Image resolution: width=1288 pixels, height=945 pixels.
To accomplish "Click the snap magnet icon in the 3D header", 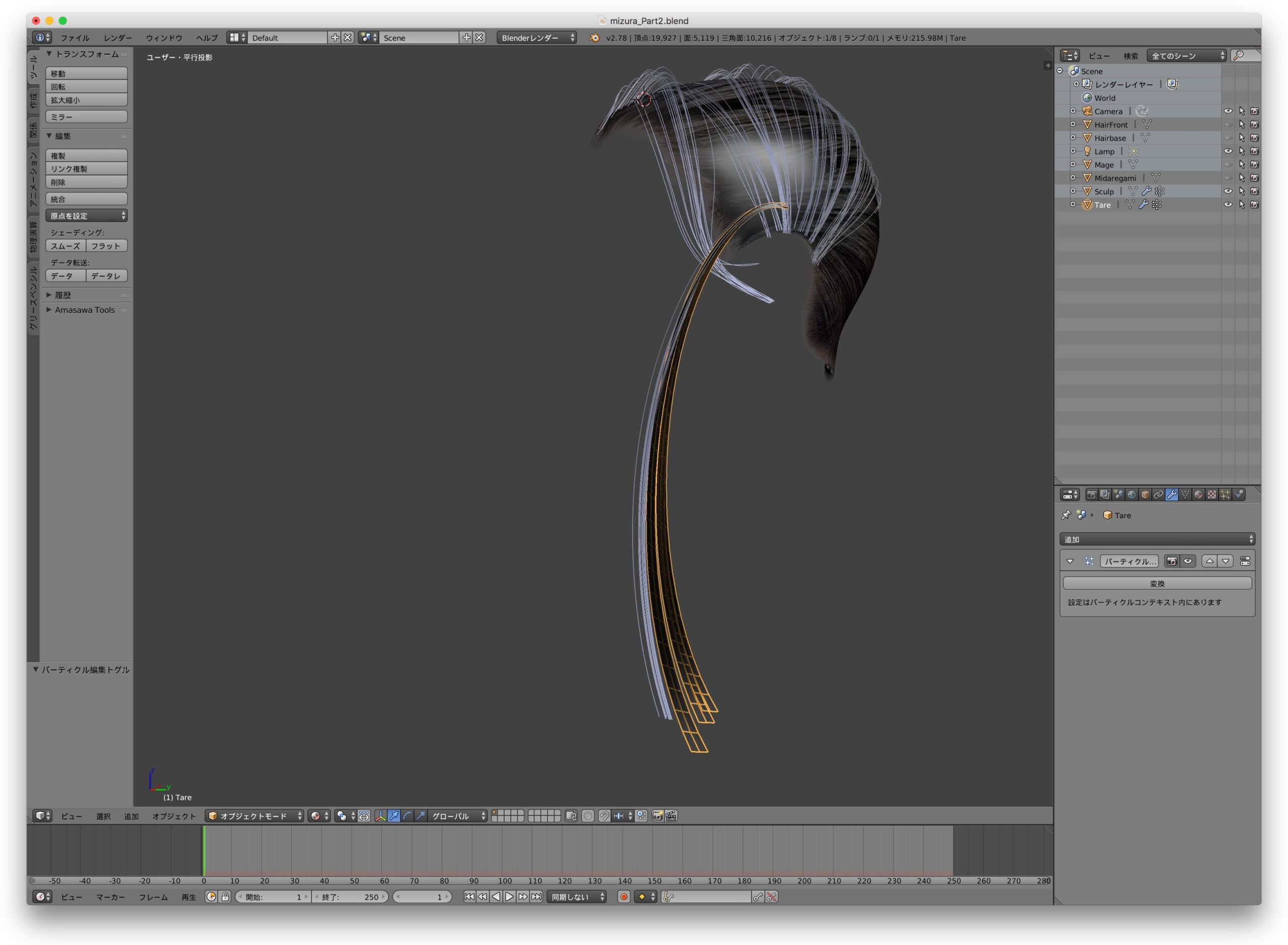I will point(604,816).
